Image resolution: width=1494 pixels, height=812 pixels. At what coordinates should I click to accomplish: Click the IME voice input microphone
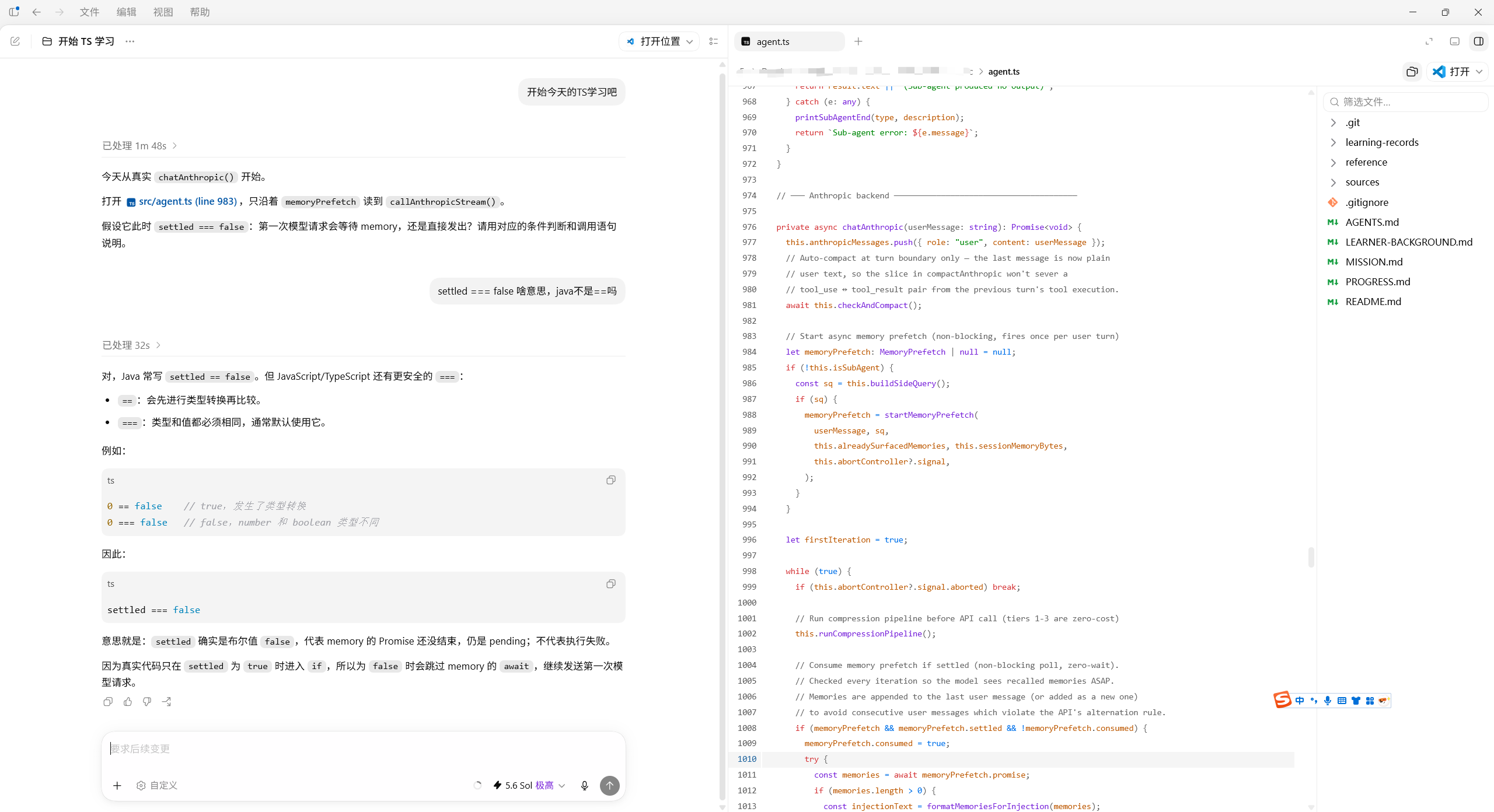1328,701
